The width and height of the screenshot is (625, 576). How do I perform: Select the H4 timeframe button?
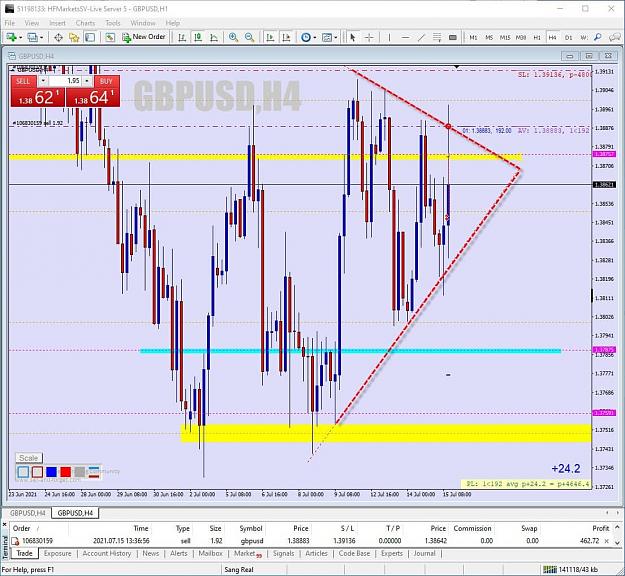tap(552, 37)
